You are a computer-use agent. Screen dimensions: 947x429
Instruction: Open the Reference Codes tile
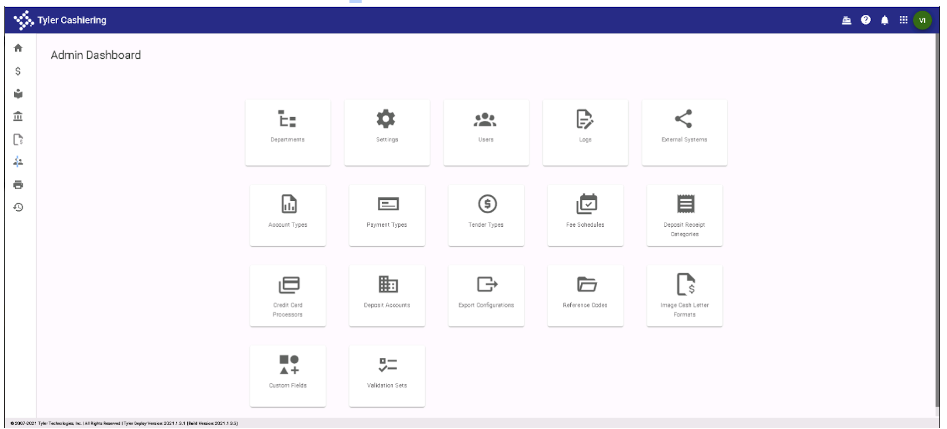pos(585,296)
